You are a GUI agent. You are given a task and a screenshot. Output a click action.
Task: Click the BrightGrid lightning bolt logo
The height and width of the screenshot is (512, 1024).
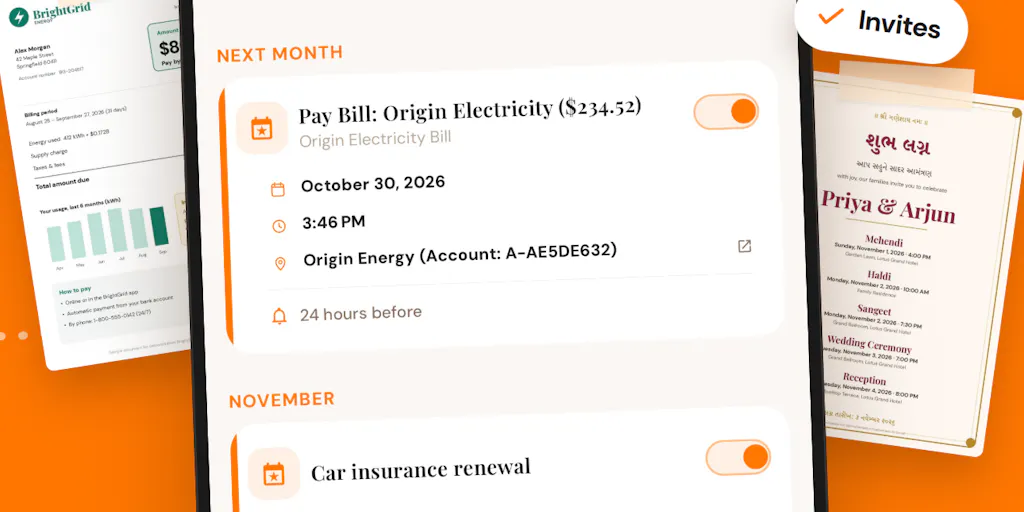(18, 17)
